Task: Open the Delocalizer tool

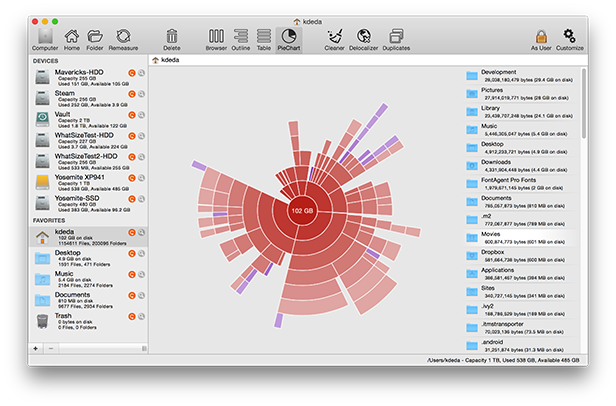Action: (x=363, y=39)
